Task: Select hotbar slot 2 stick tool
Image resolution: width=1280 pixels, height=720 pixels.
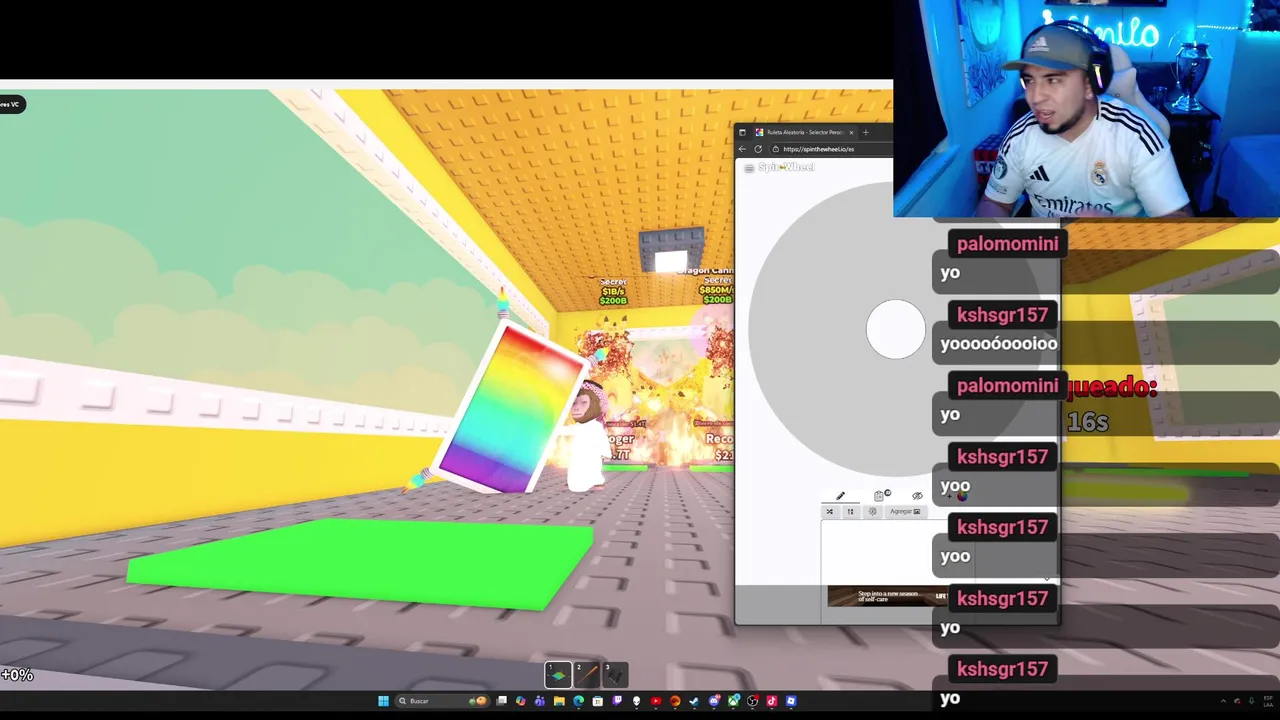Action: click(x=587, y=675)
